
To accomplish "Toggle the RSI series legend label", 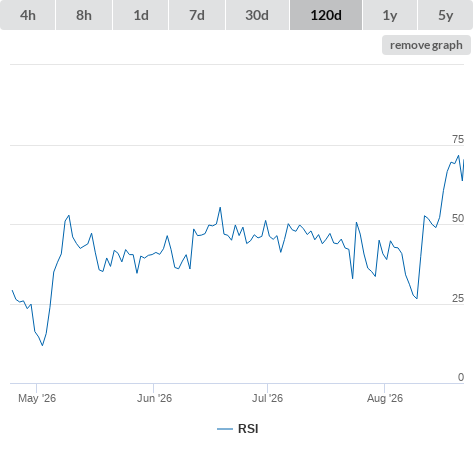I will pos(248,429).
